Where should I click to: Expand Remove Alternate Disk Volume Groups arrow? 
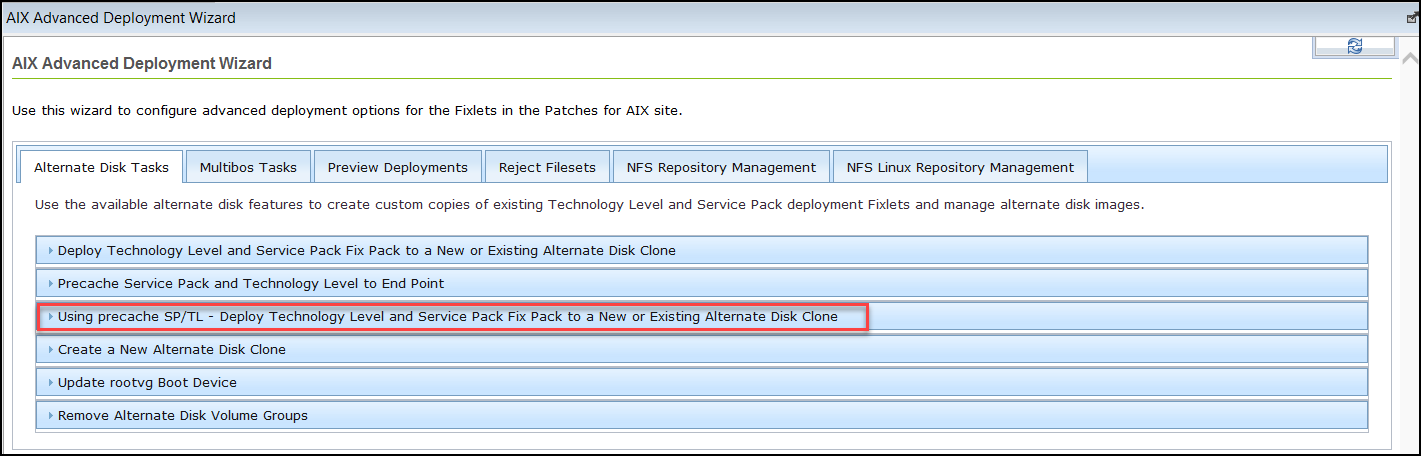51,415
